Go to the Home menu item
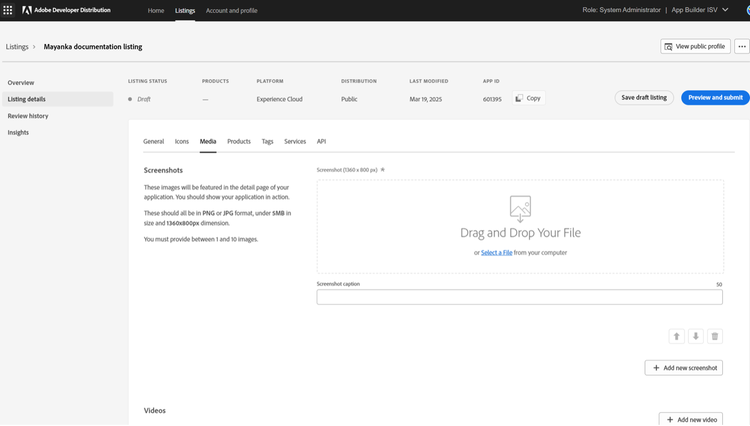 pos(155,11)
